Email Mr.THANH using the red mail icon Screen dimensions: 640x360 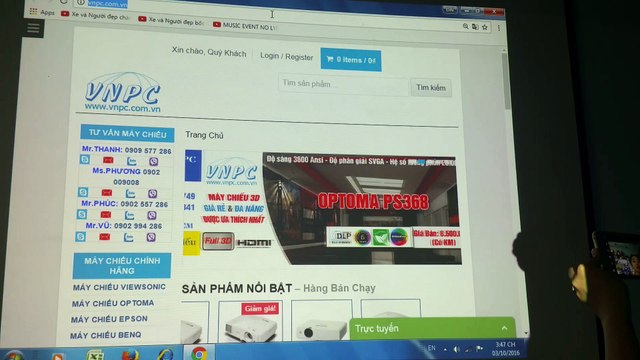click(x=108, y=160)
